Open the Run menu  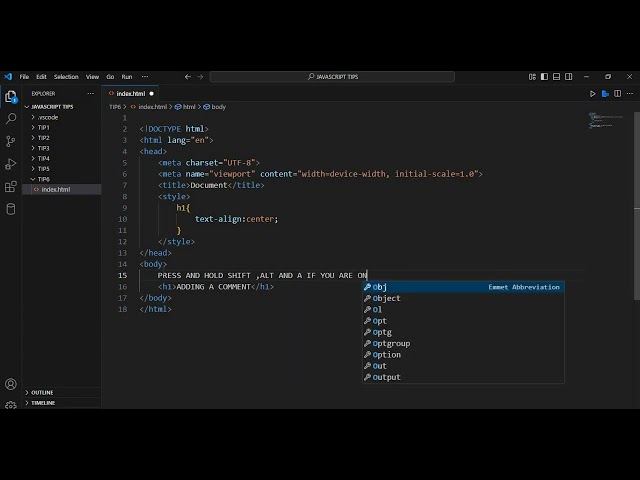(x=127, y=77)
